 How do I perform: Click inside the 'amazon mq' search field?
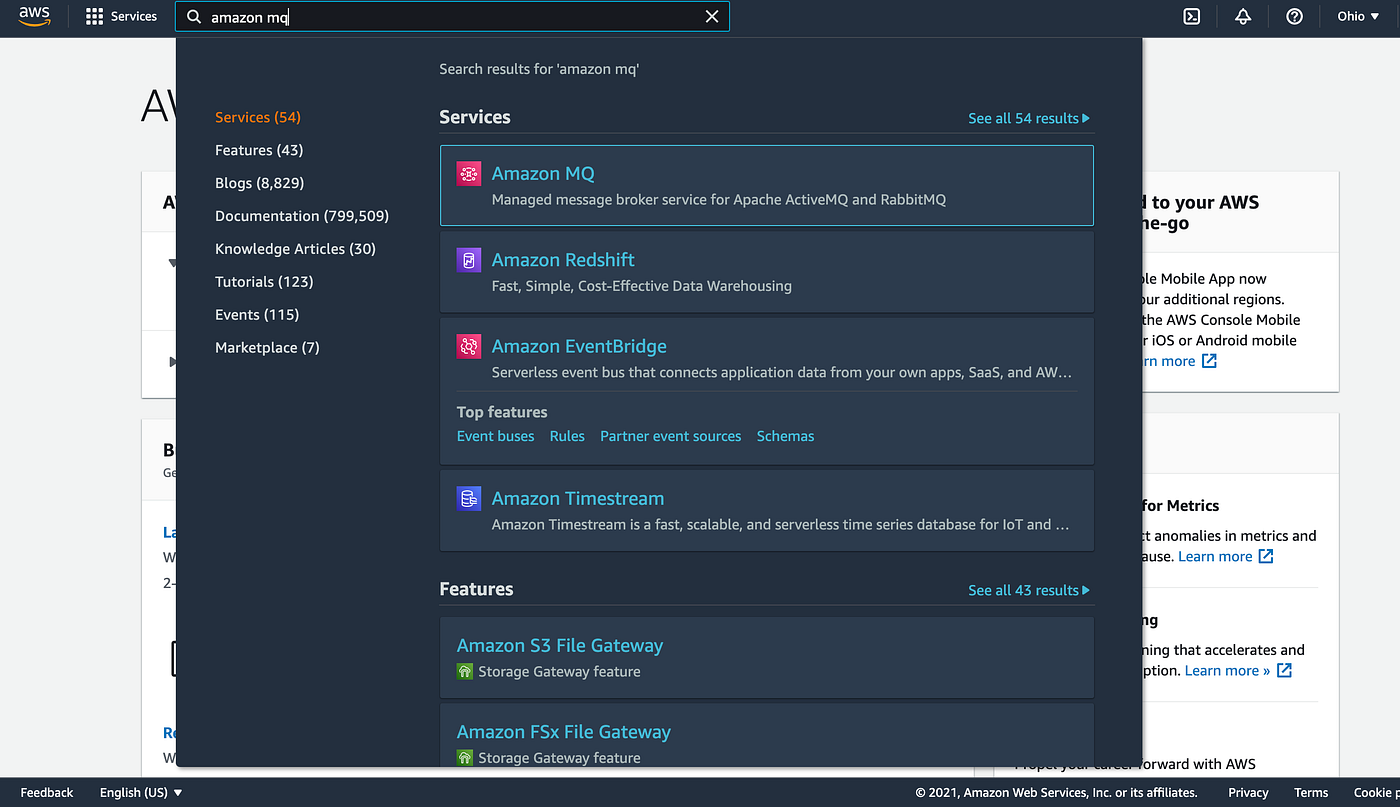point(450,17)
